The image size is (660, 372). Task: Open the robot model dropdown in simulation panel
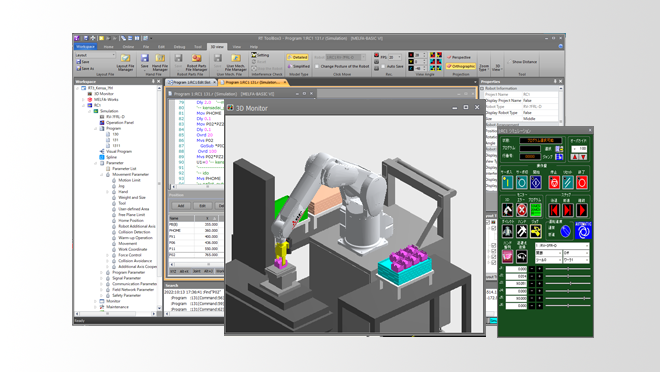click(x=562, y=245)
